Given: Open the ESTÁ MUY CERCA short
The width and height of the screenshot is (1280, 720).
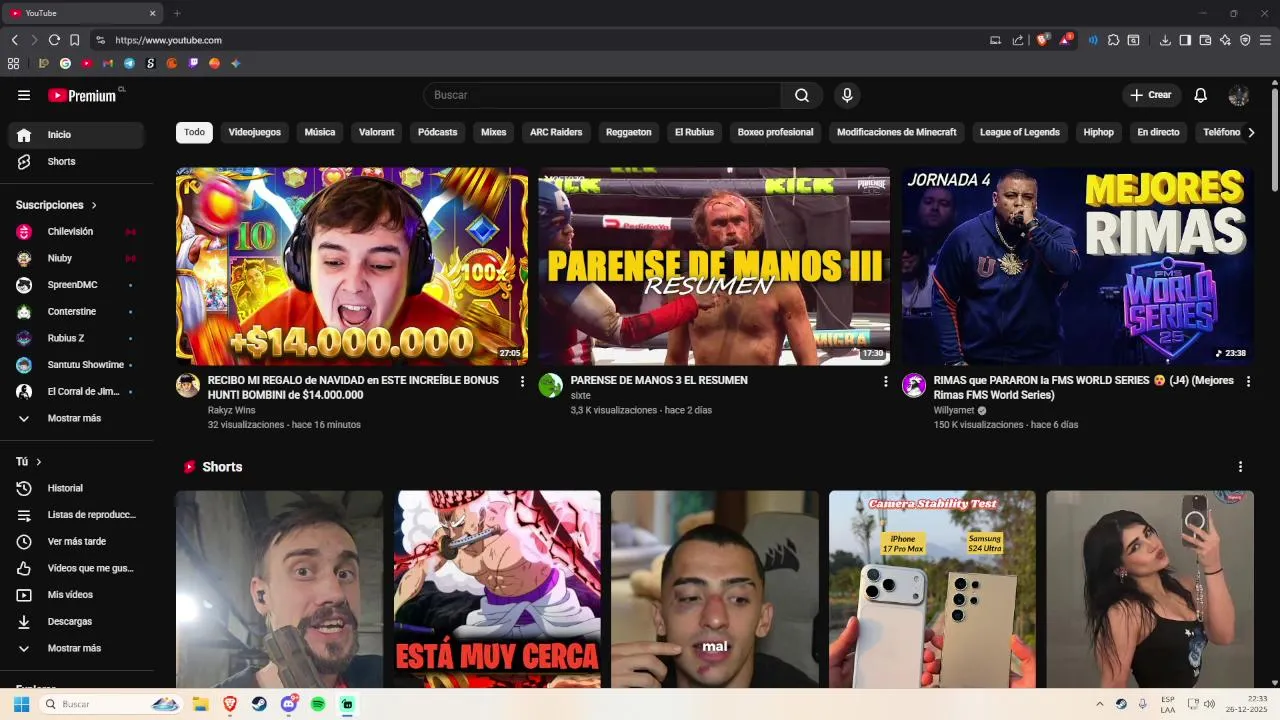Looking at the screenshot, I should (x=497, y=589).
